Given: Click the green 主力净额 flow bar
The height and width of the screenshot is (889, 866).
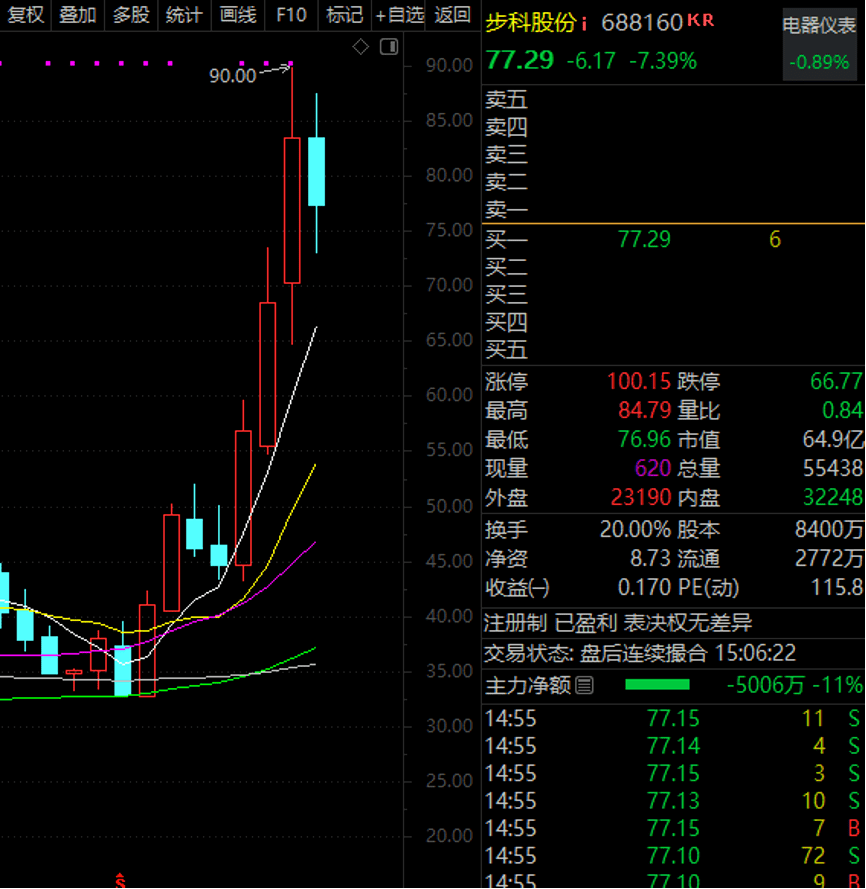Looking at the screenshot, I should point(657,685).
